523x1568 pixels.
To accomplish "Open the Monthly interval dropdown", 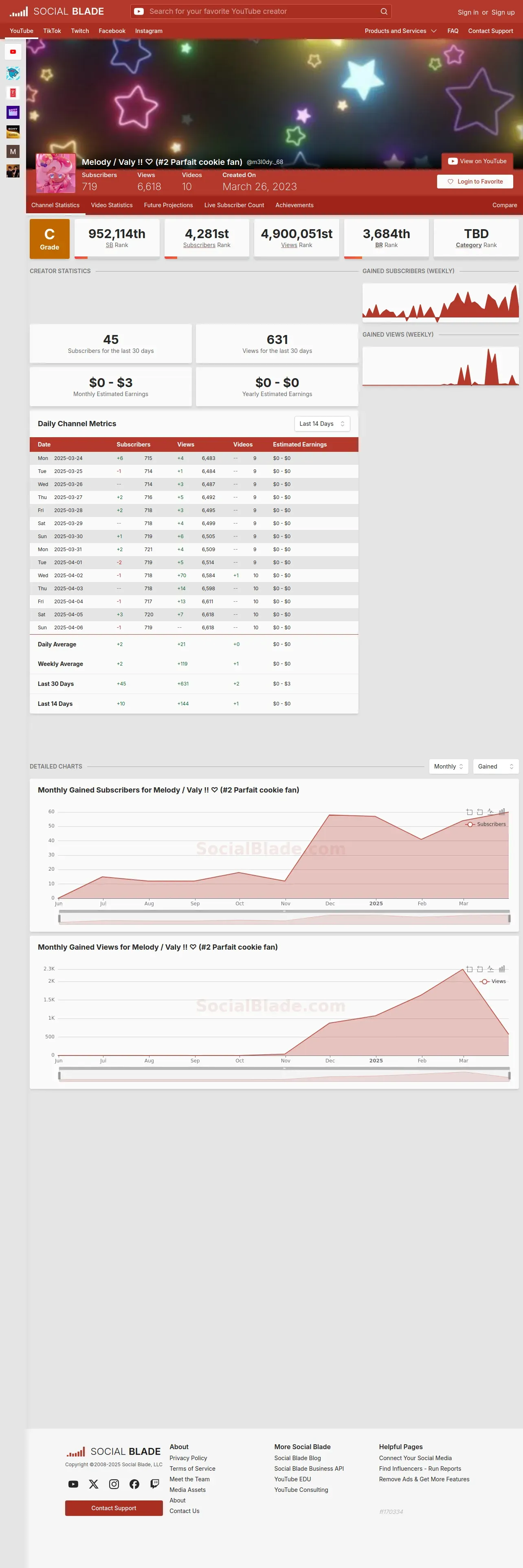I will point(449,766).
